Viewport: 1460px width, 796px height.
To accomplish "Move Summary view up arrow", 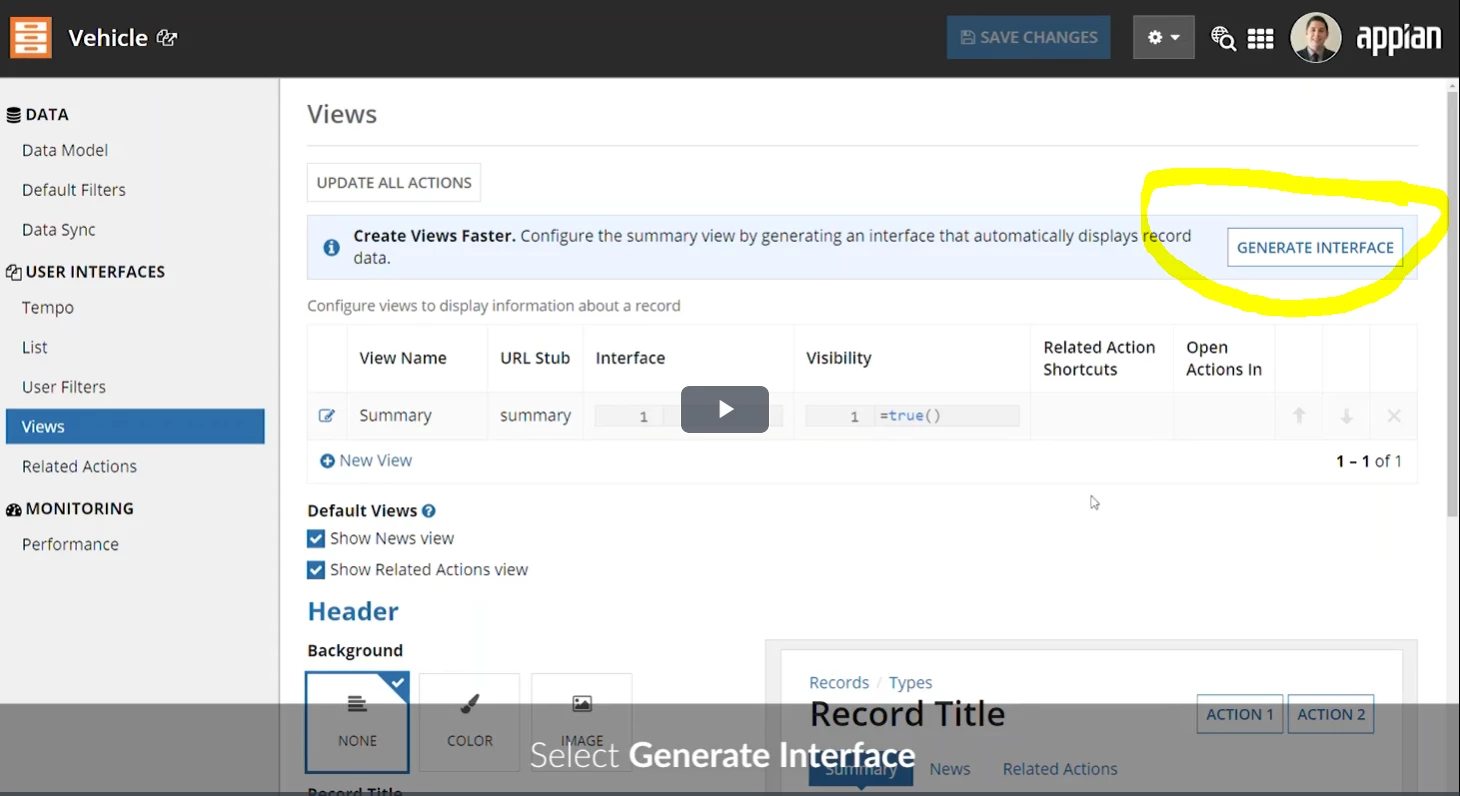I will point(1299,416).
